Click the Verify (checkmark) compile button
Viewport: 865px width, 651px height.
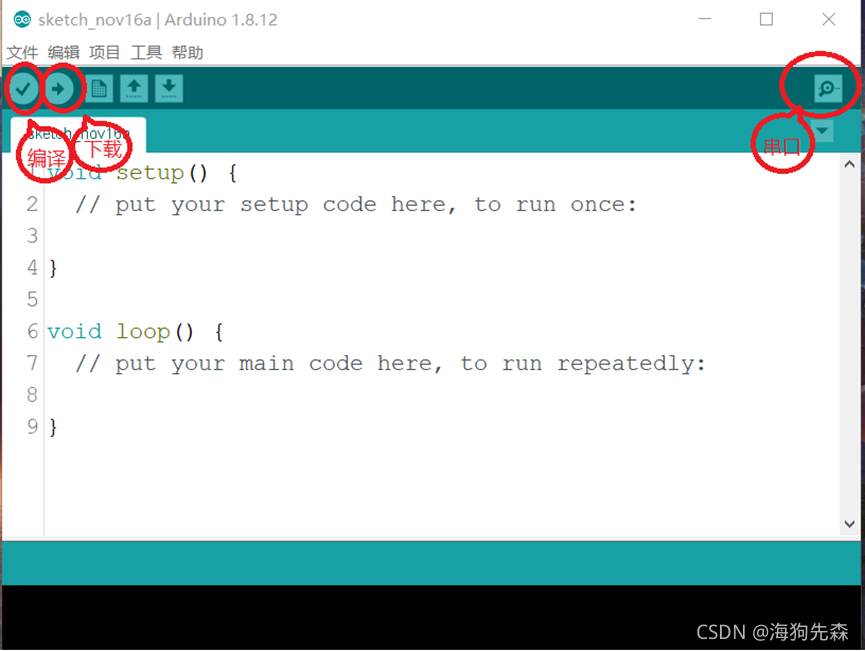click(x=23, y=88)
